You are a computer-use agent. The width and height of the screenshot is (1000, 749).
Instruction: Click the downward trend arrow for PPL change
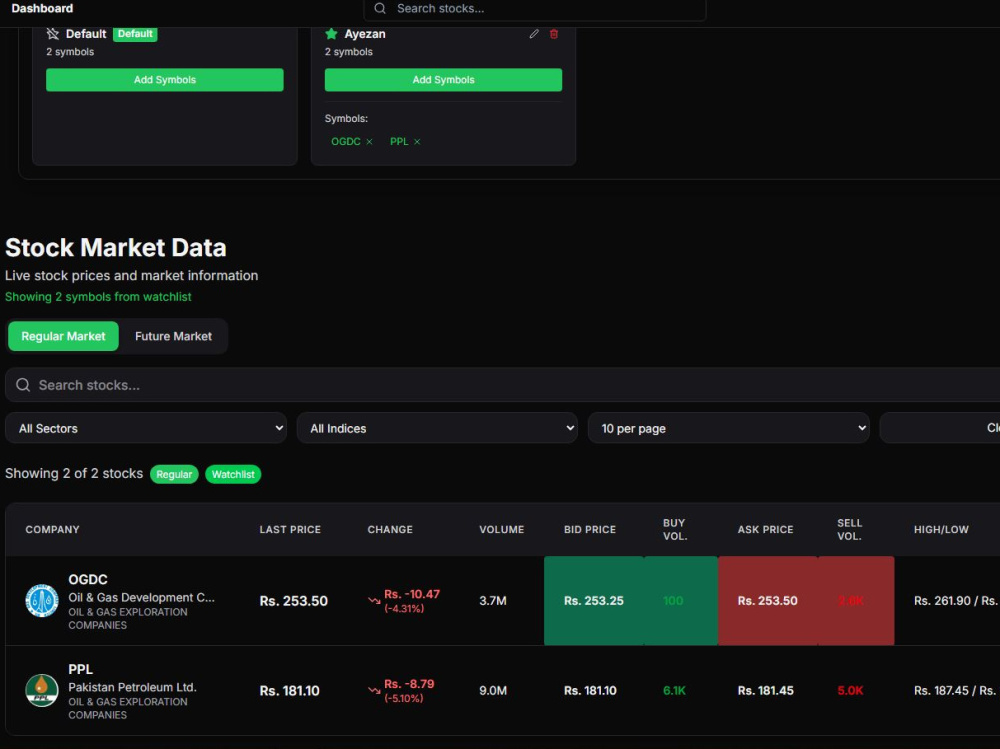[374, 690]
